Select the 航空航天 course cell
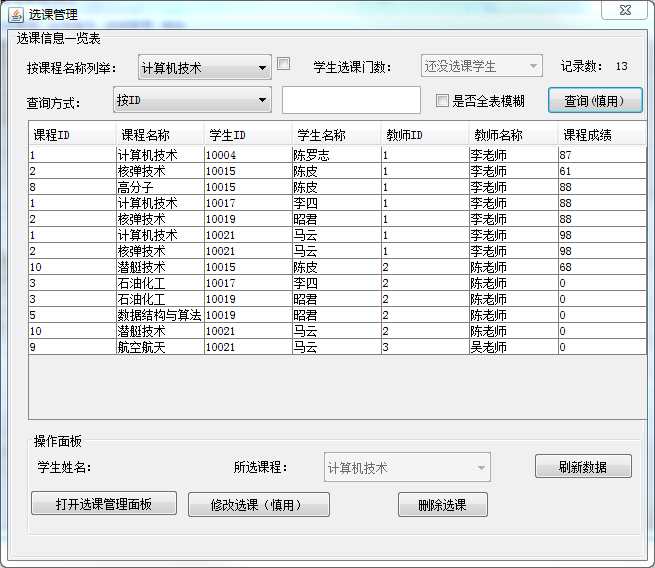The height and width of the screenshot is (568, 655). [x=160, y=347]
